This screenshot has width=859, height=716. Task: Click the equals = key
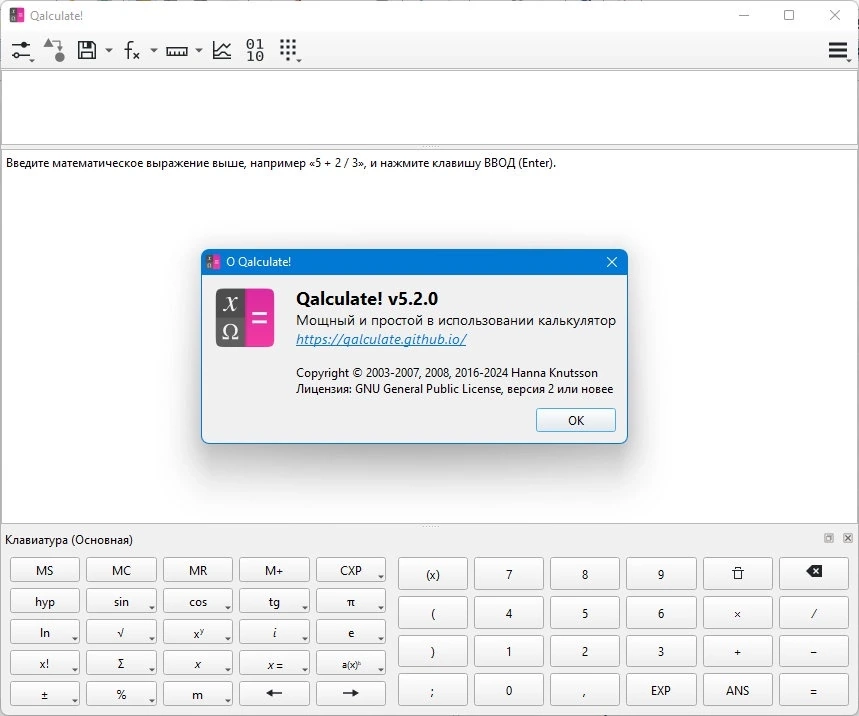point(814,690)
